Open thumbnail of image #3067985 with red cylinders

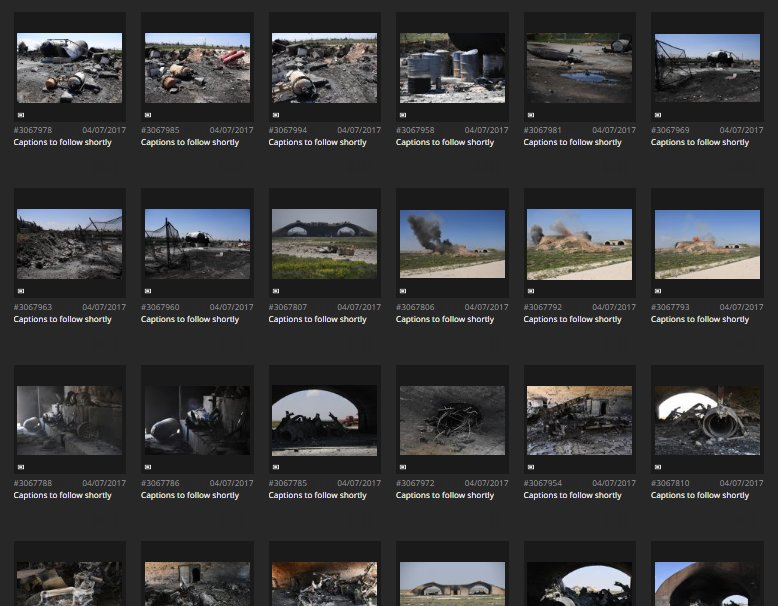197,68
